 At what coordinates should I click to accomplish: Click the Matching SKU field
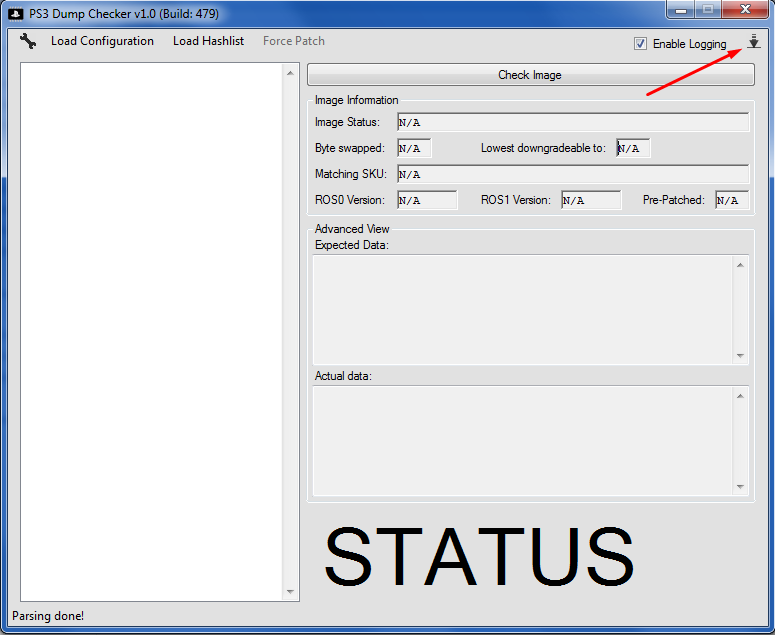(x=572, y=175)
